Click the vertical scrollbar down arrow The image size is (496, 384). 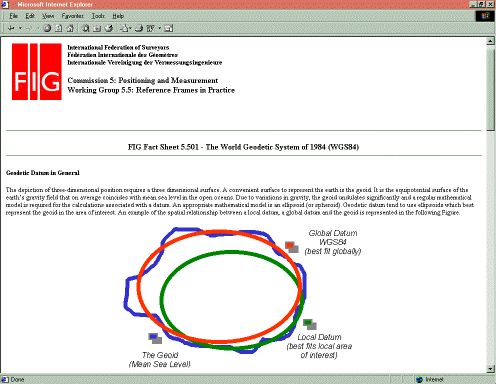point(490,369)
